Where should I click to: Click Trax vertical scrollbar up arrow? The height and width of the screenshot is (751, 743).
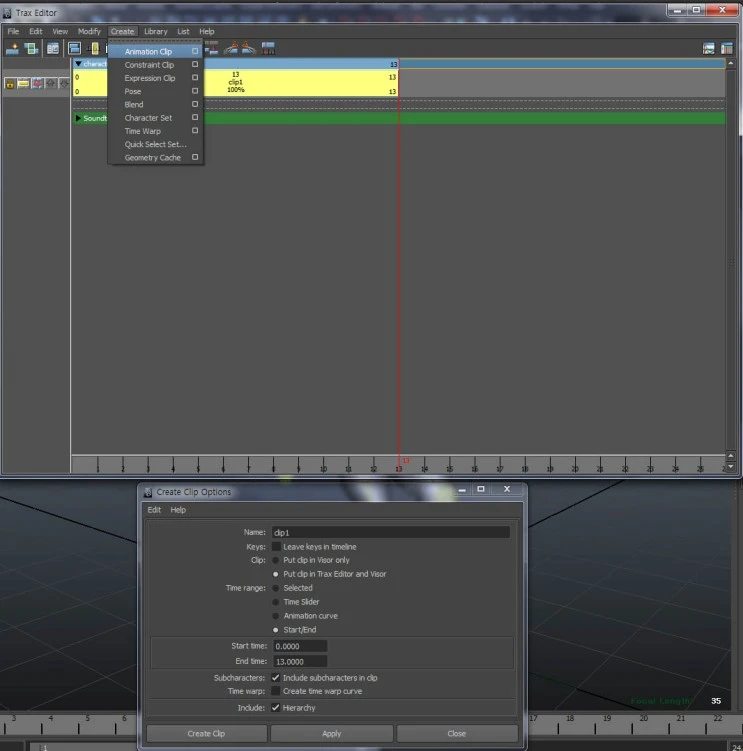731,63
